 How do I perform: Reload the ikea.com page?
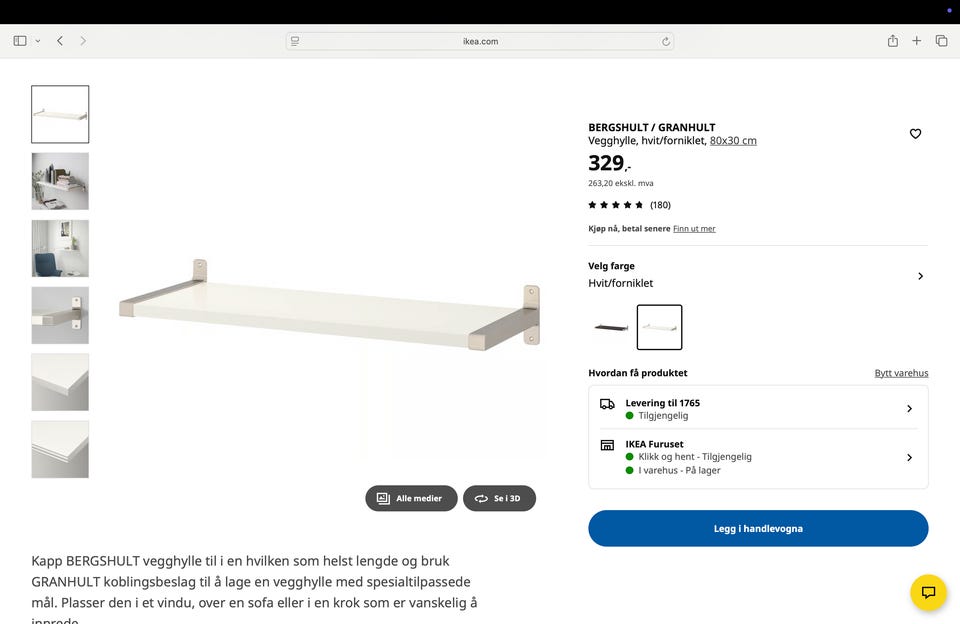pyautogui.click(x=665, y=41)
